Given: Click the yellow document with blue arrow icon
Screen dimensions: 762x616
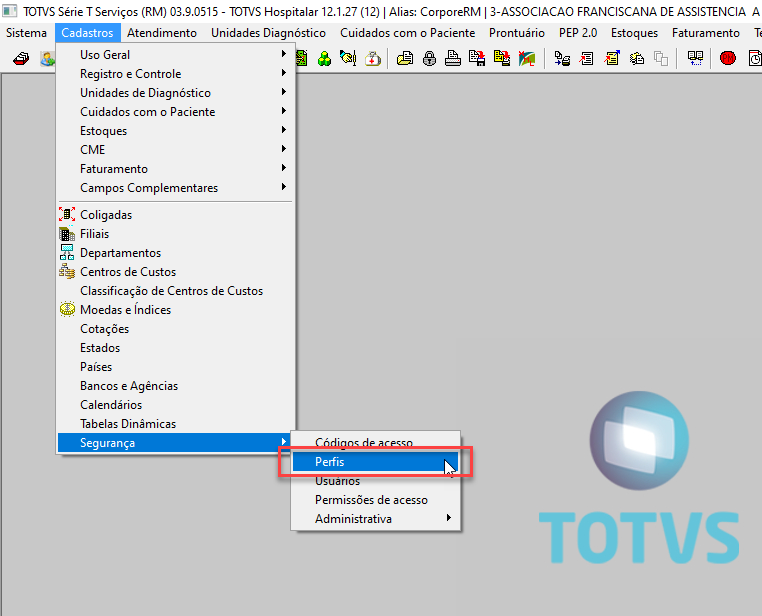Looking at the screenshot, I should tap(612, 59).
